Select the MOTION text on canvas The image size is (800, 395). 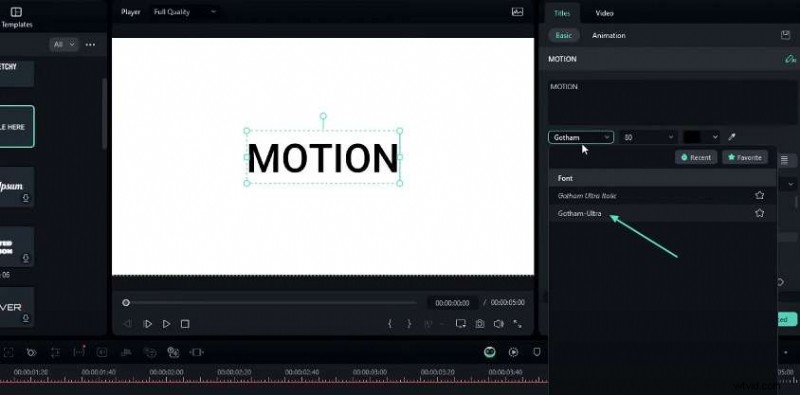(x=322, y=158)
